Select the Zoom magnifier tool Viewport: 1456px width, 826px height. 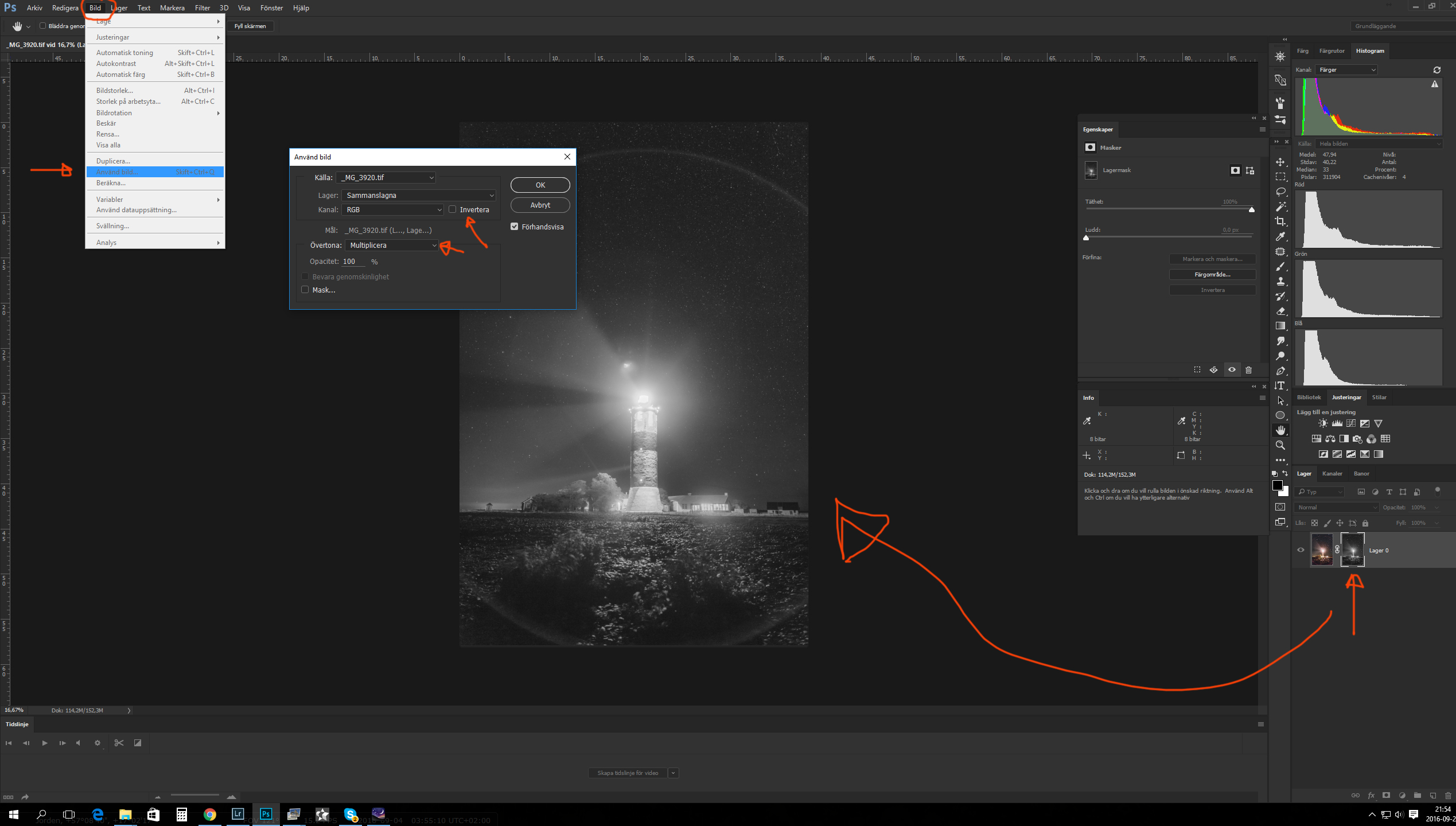coord(1280,445)
